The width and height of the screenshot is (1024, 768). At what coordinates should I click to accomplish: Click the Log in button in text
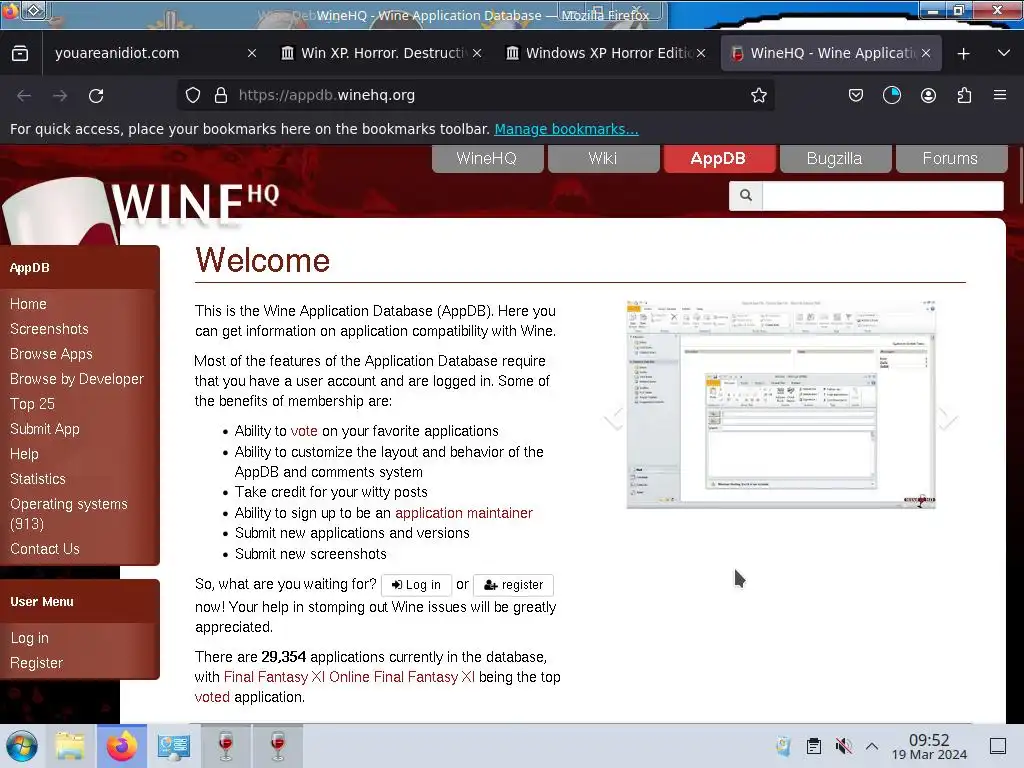pos(416,585)
